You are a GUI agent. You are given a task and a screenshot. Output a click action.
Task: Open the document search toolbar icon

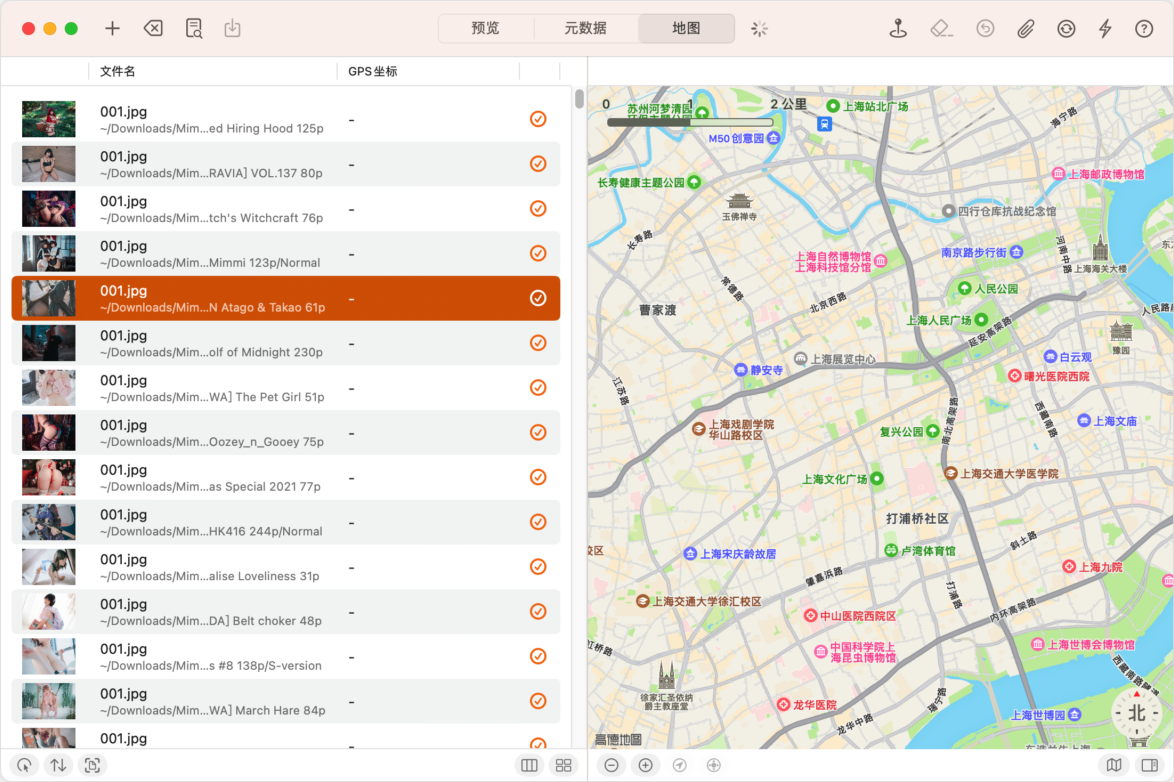pos(194,28)
